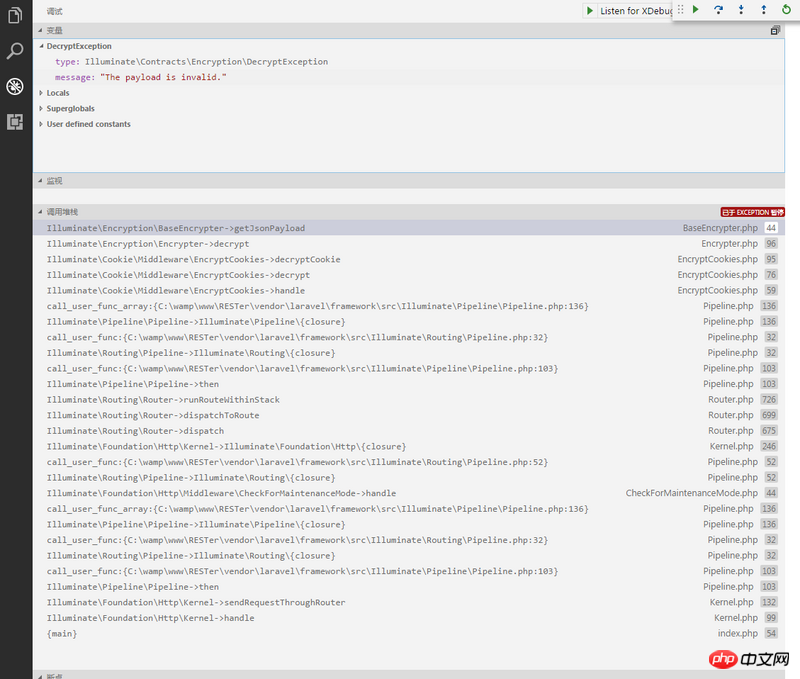The height and width of the screenshot is (679, 800).
Task: Open the Listen for XDebug configuration dropdown
Action: pos(636,11)
